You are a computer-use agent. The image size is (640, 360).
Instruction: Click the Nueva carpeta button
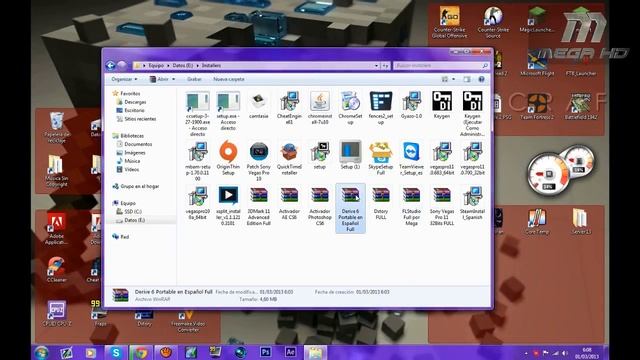tap(229, 79)
